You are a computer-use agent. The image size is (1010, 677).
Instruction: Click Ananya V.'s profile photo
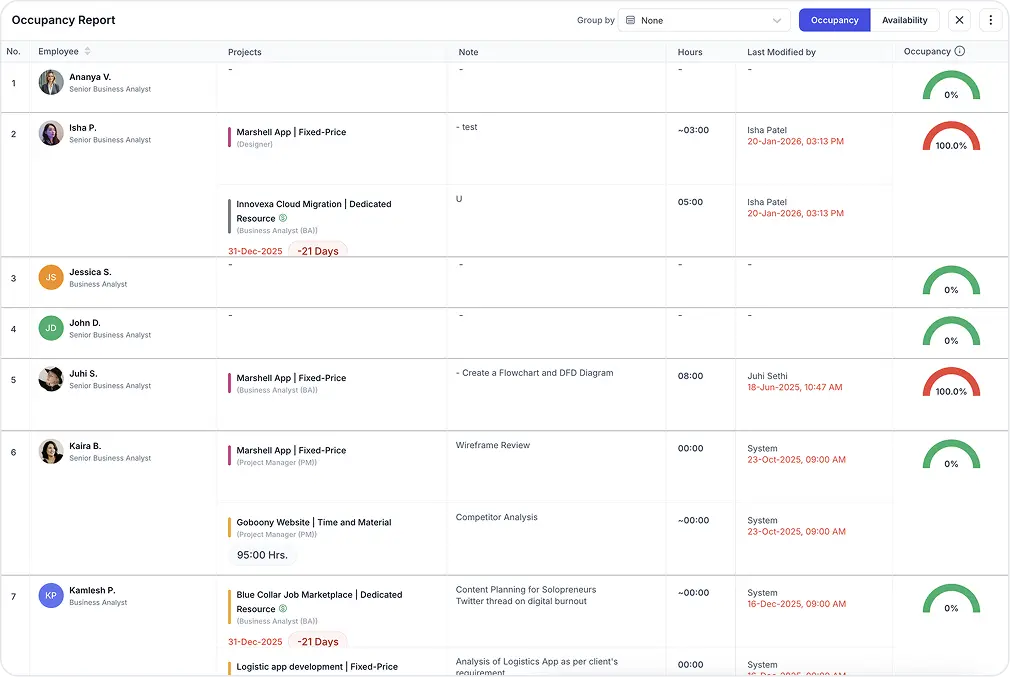click(x=51, y=82)
